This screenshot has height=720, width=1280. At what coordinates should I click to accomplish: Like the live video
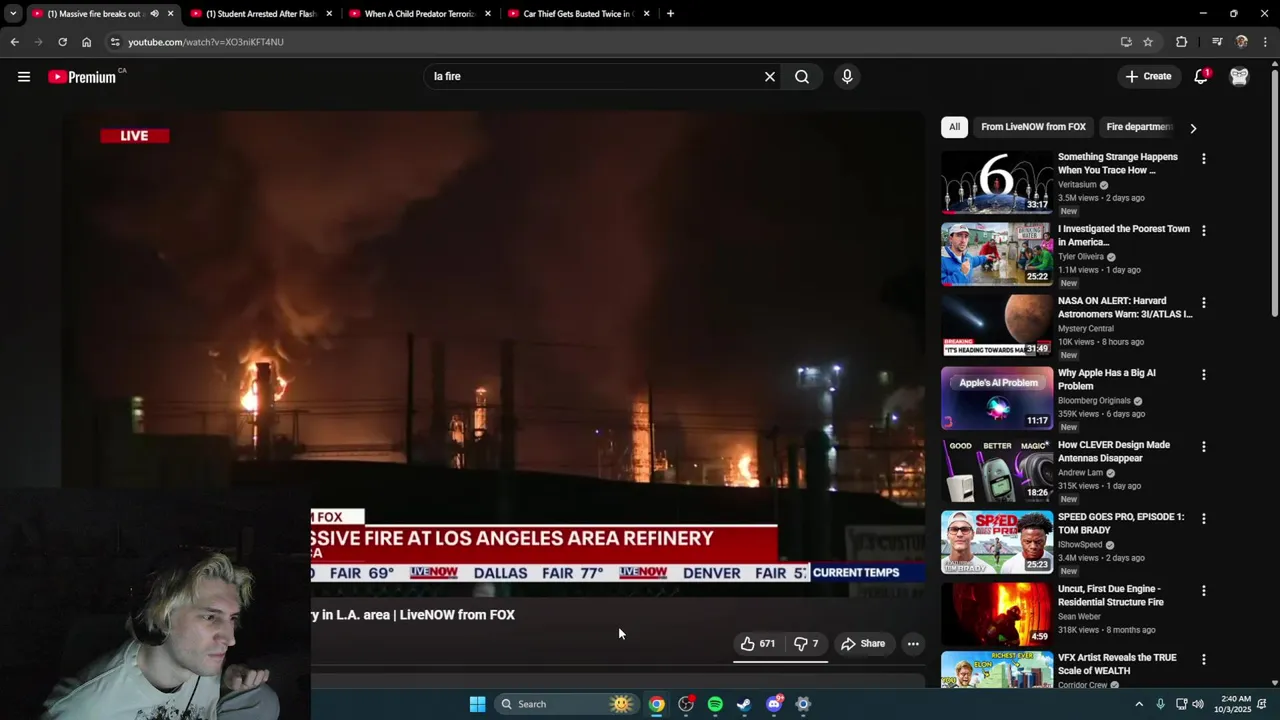(757, 644)
